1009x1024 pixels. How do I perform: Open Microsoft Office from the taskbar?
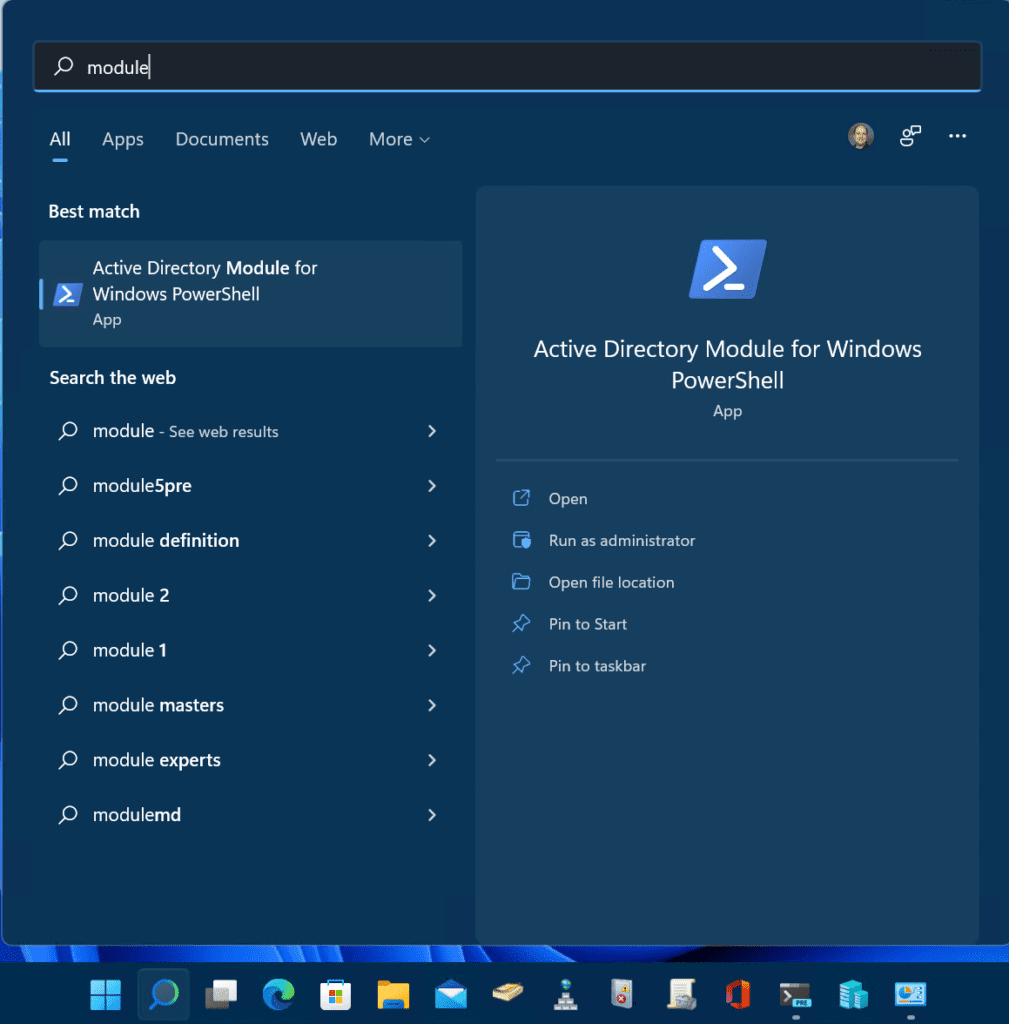tap(738, 994)
